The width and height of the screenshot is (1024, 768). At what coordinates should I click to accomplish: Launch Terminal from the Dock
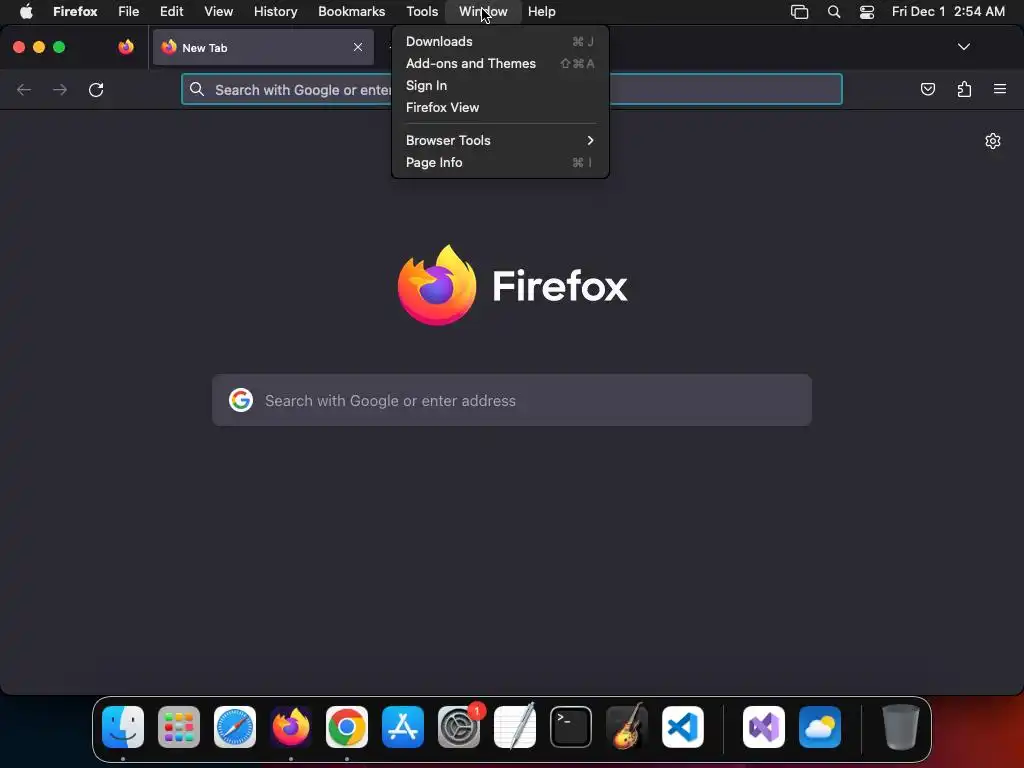571,727
